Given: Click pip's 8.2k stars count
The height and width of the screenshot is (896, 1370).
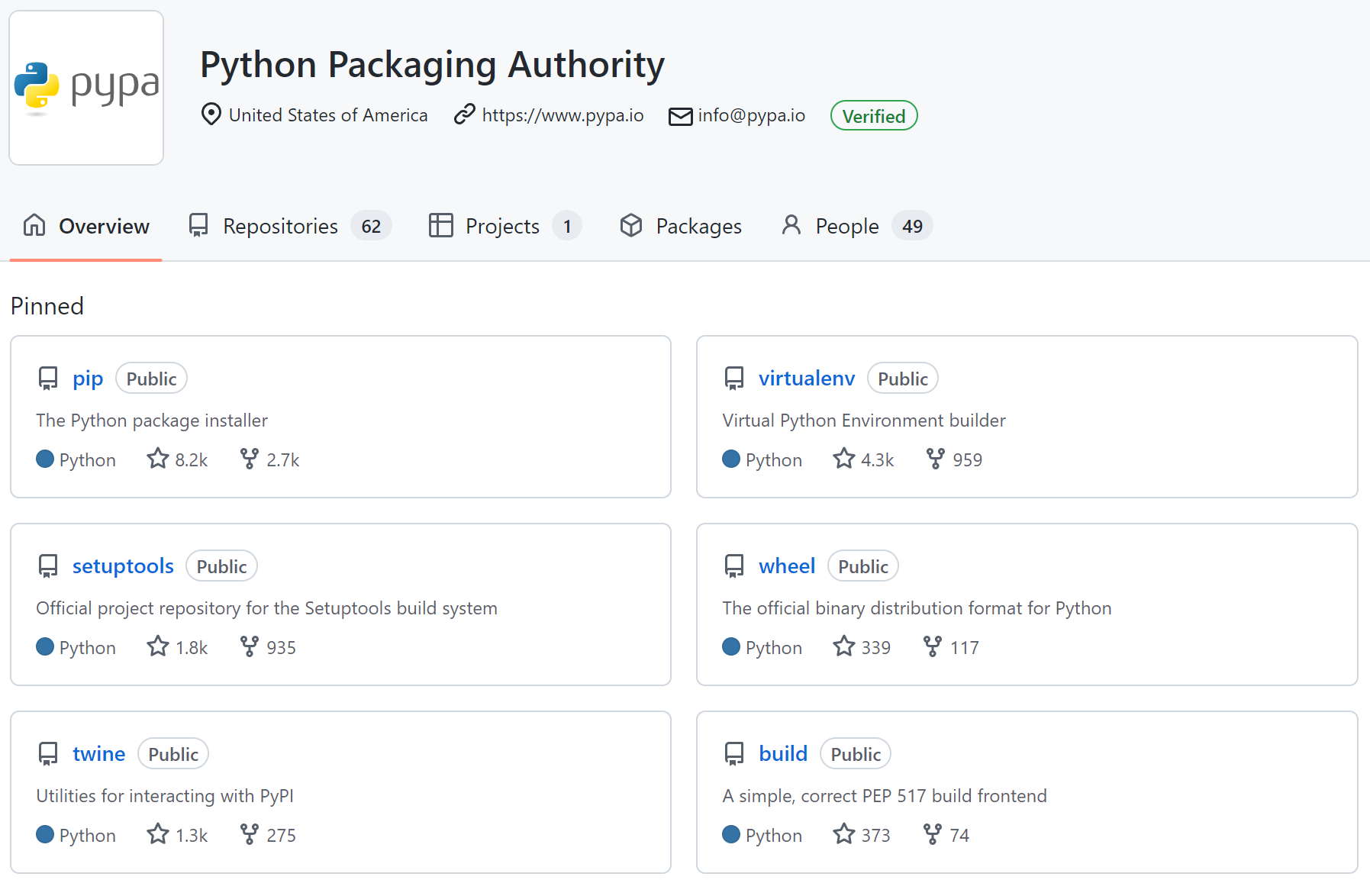Looking at the screenshot, I should click(192, 460).
